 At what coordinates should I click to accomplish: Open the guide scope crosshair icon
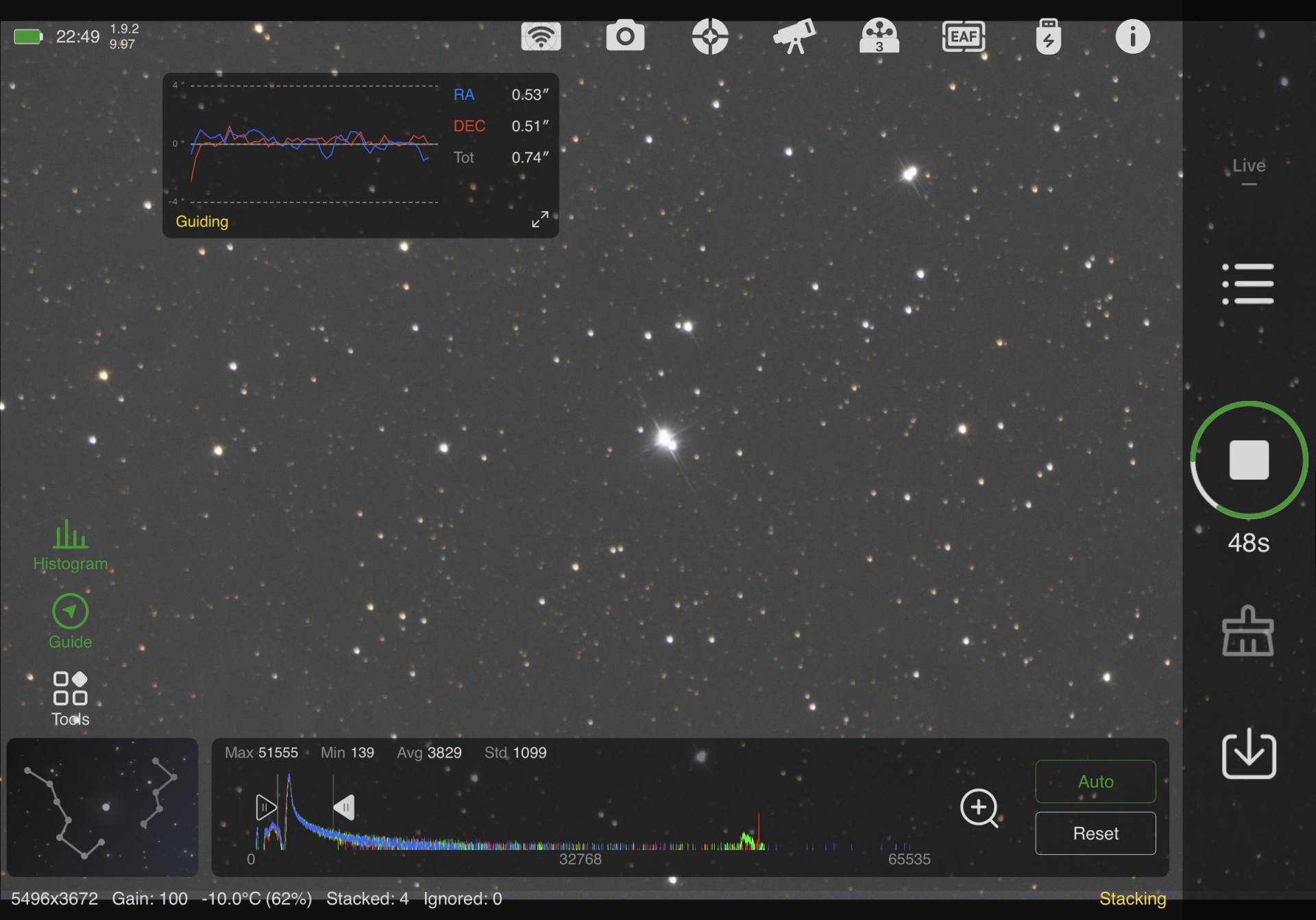pyautogui.click(x=709, y=36)
